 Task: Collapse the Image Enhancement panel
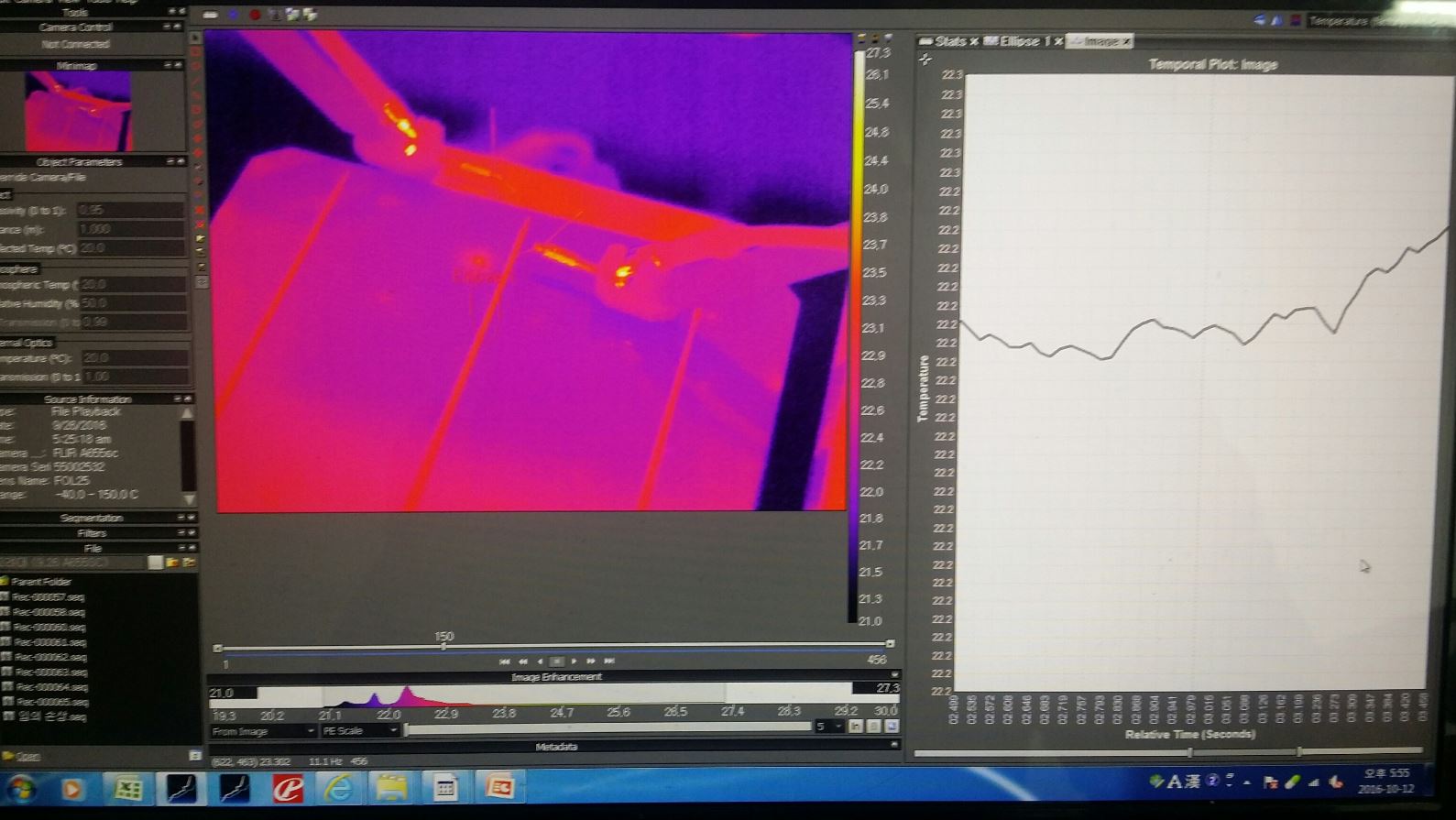pyautogui.click(x=893, y=676)
